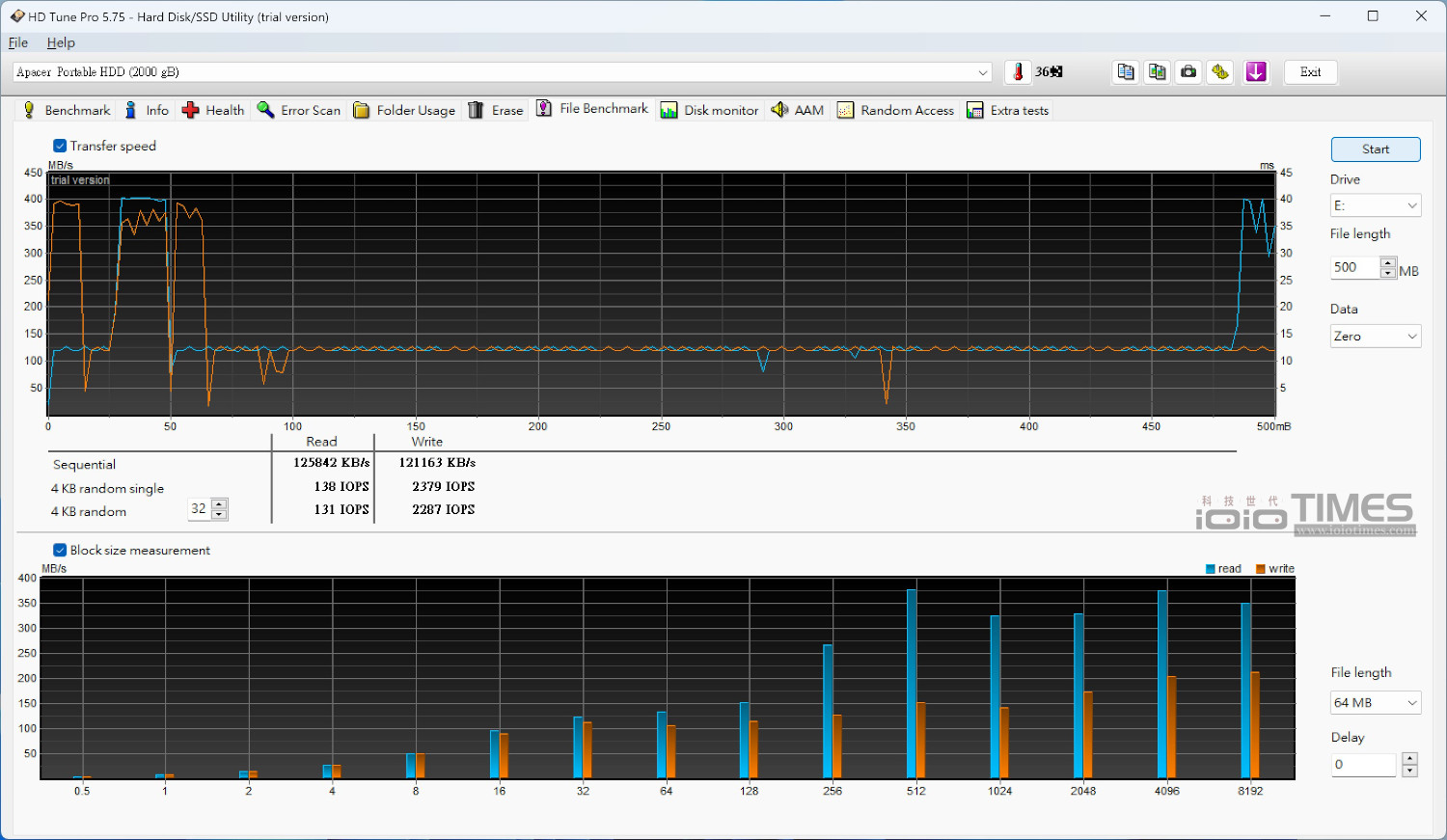
Task: Click the red cross Health tab icon
Action: tap(191, 110)
